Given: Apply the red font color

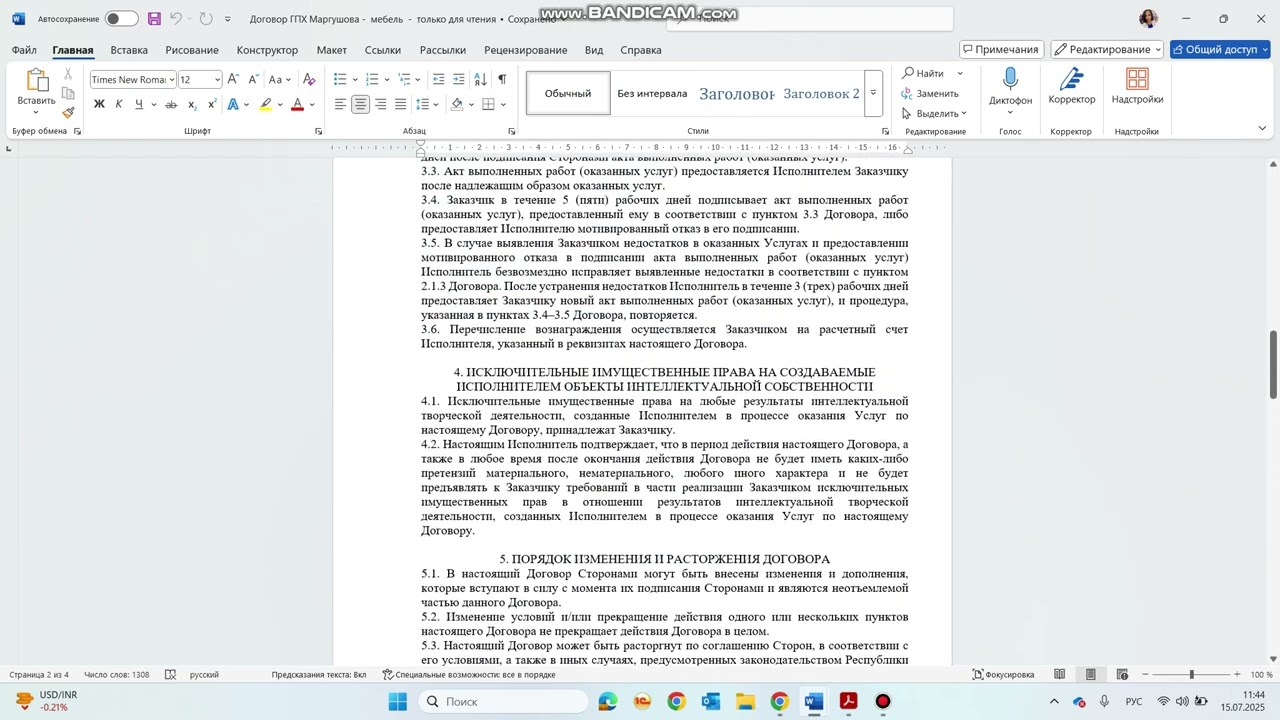Looking at the screenshot, I should point(297,104).
